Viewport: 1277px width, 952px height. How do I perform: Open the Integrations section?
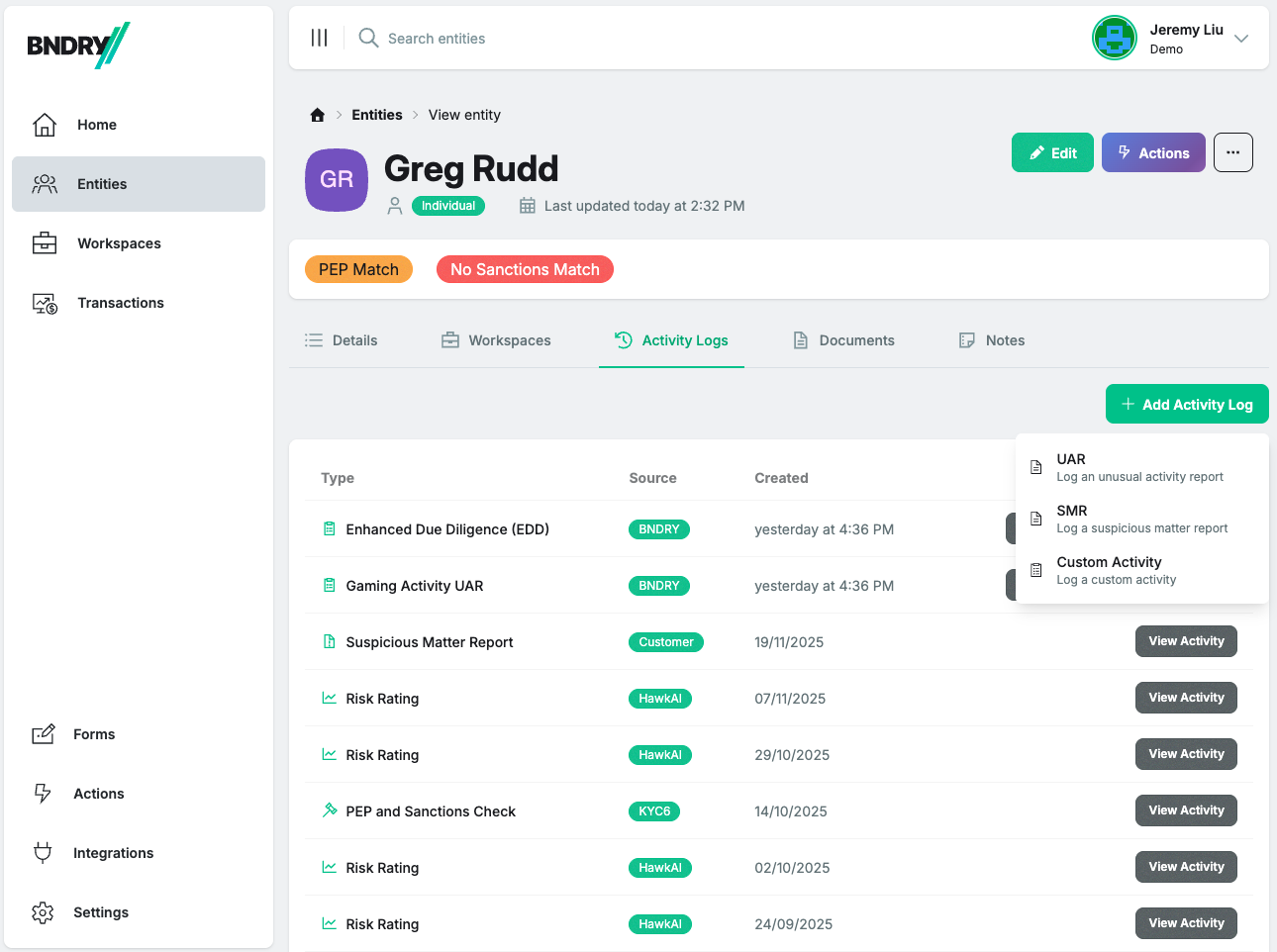(x=113, y=852)
